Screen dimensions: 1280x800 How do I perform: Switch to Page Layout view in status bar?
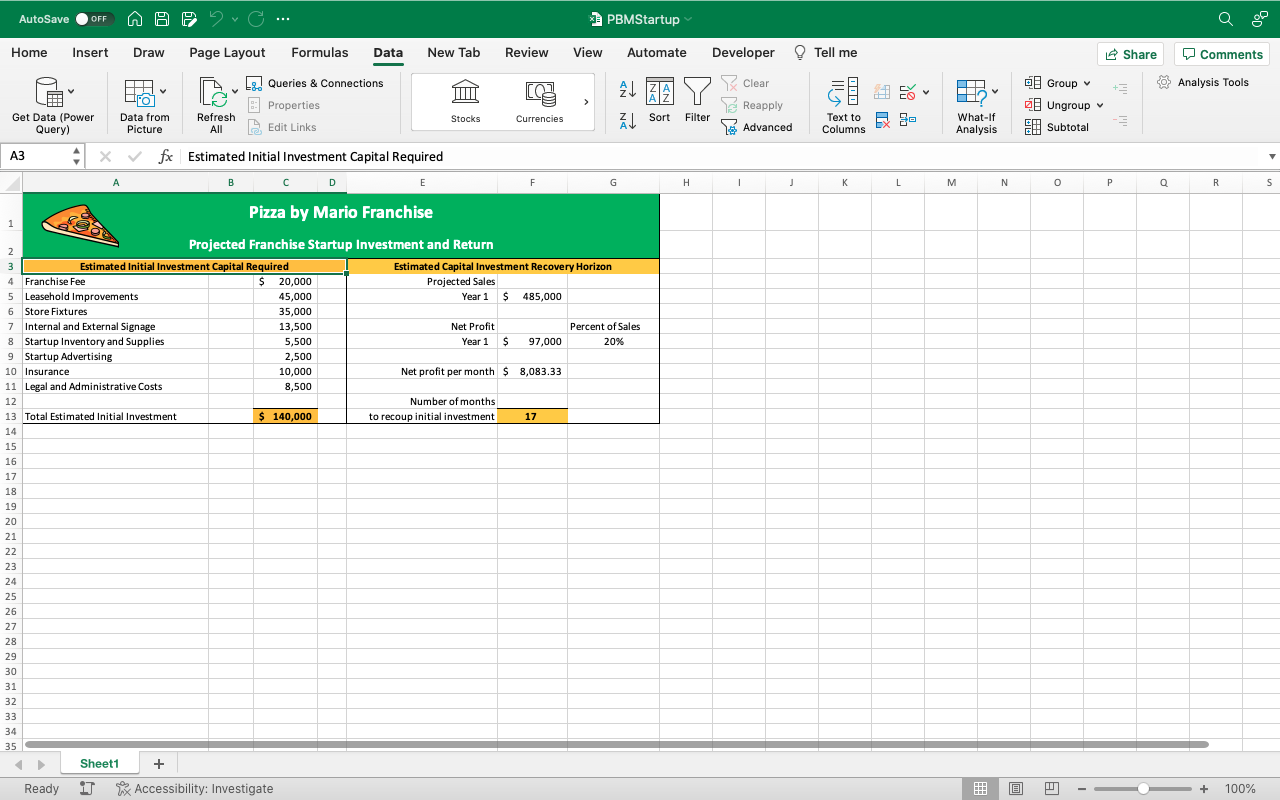click(x=1015, y=788)
